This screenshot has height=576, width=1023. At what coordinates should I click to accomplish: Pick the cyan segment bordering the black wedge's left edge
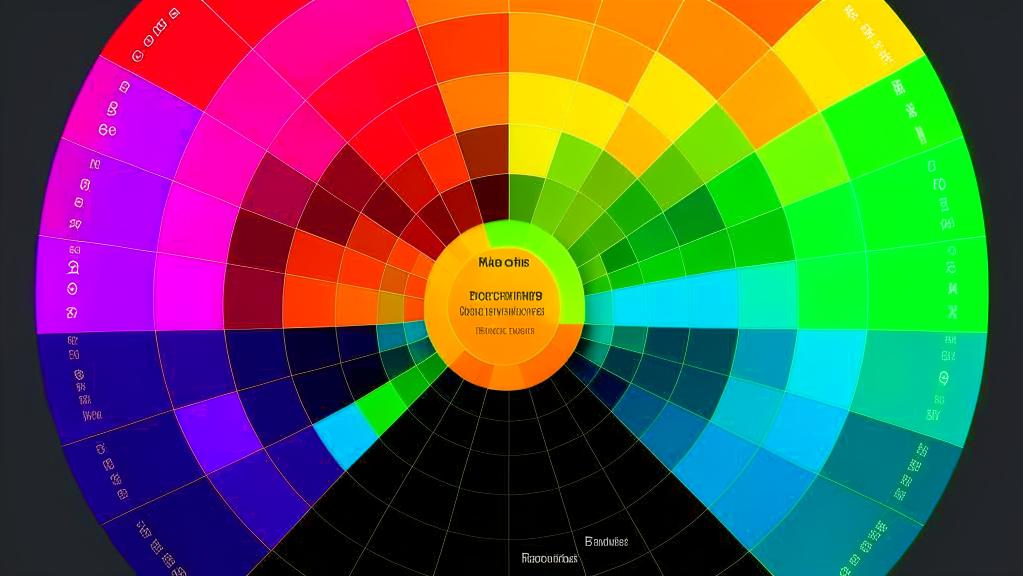pos(346,436)
